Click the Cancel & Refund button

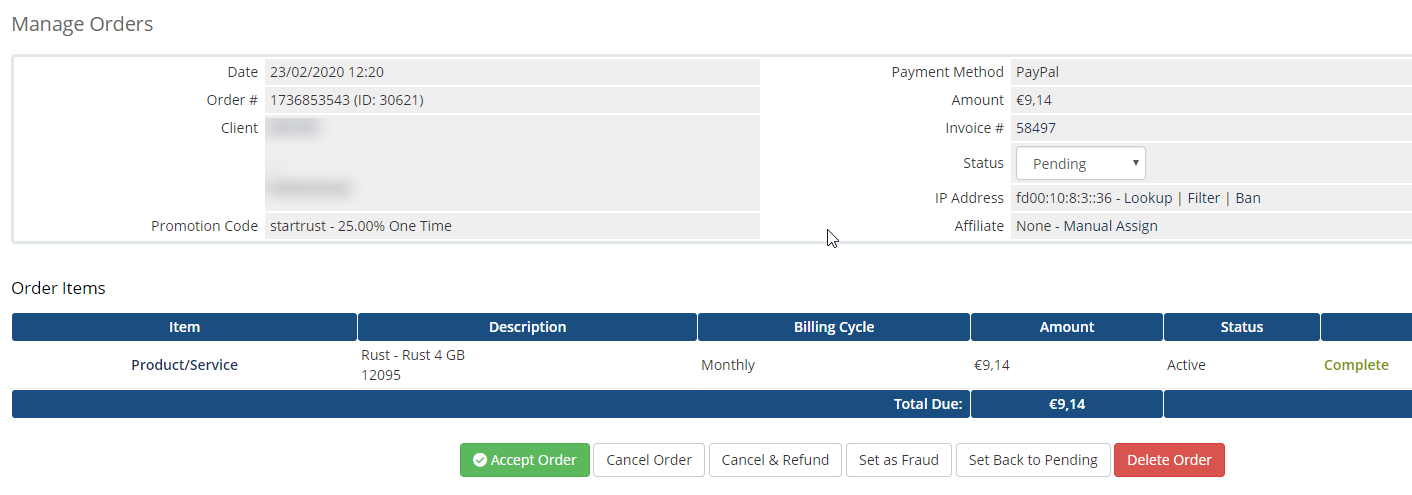coord(775,460)
